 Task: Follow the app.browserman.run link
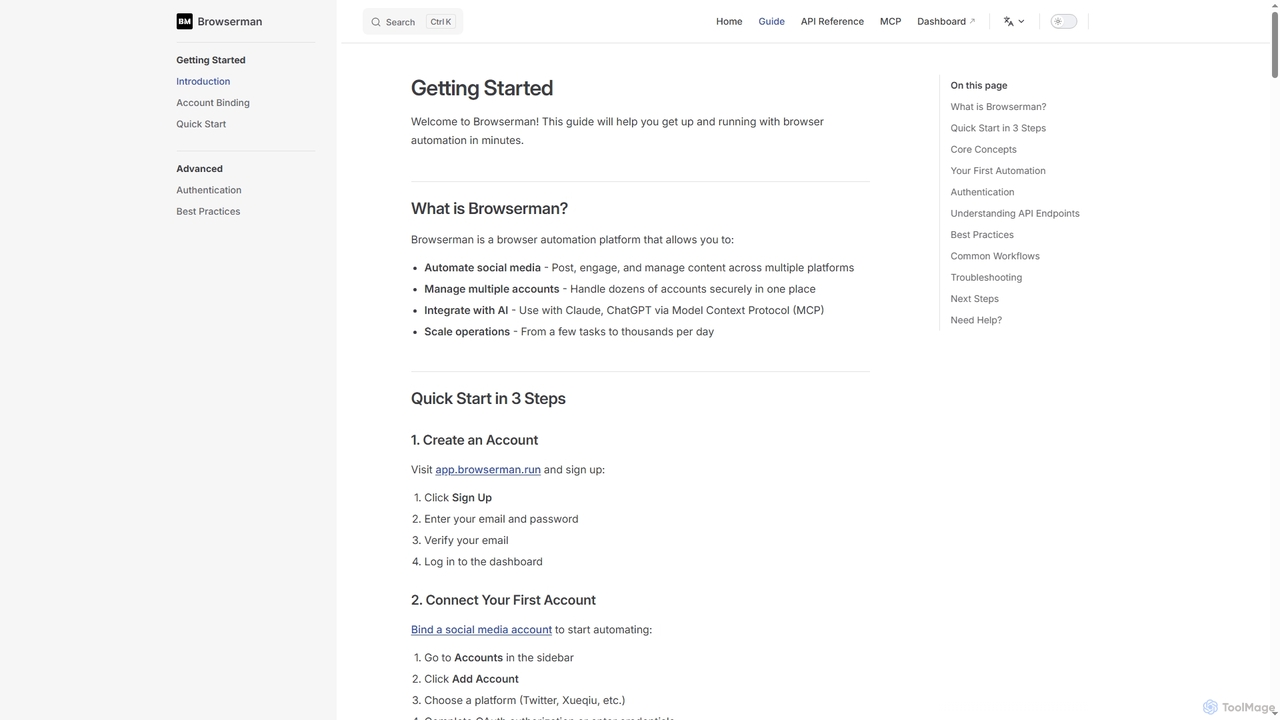point(488,469)
